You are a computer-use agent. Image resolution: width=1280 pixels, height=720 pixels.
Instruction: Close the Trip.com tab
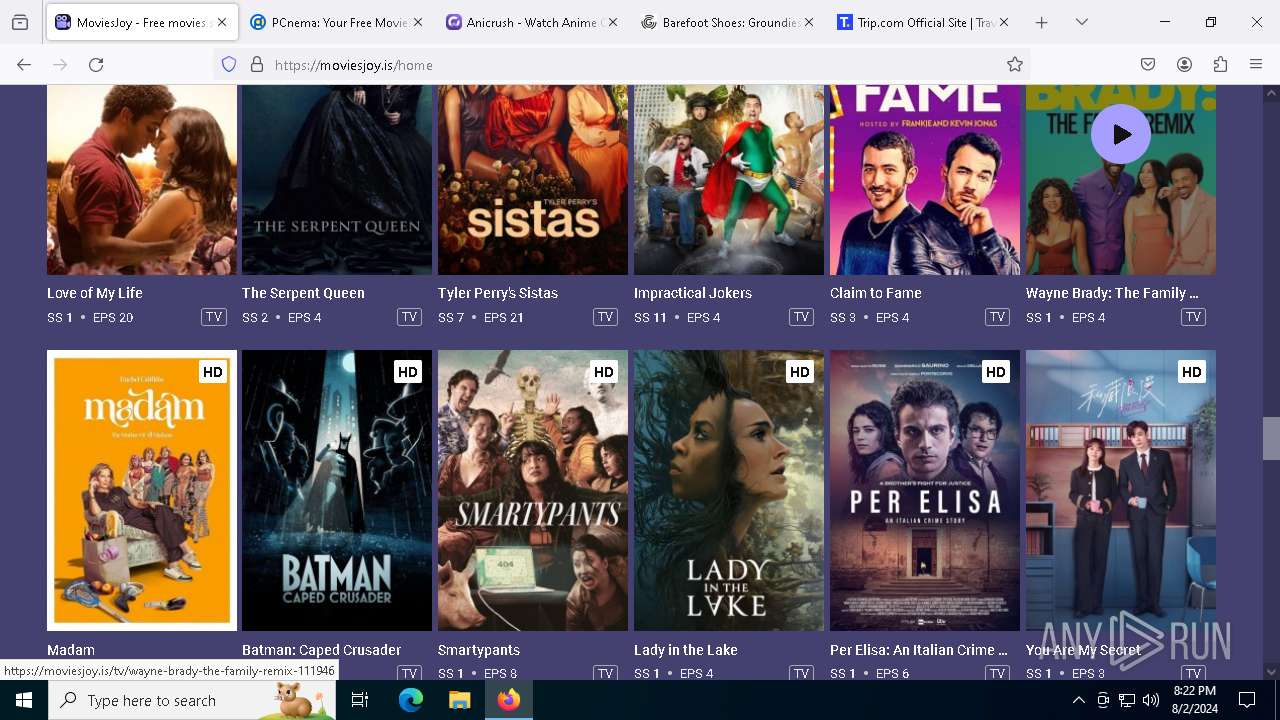[1003, 22]
